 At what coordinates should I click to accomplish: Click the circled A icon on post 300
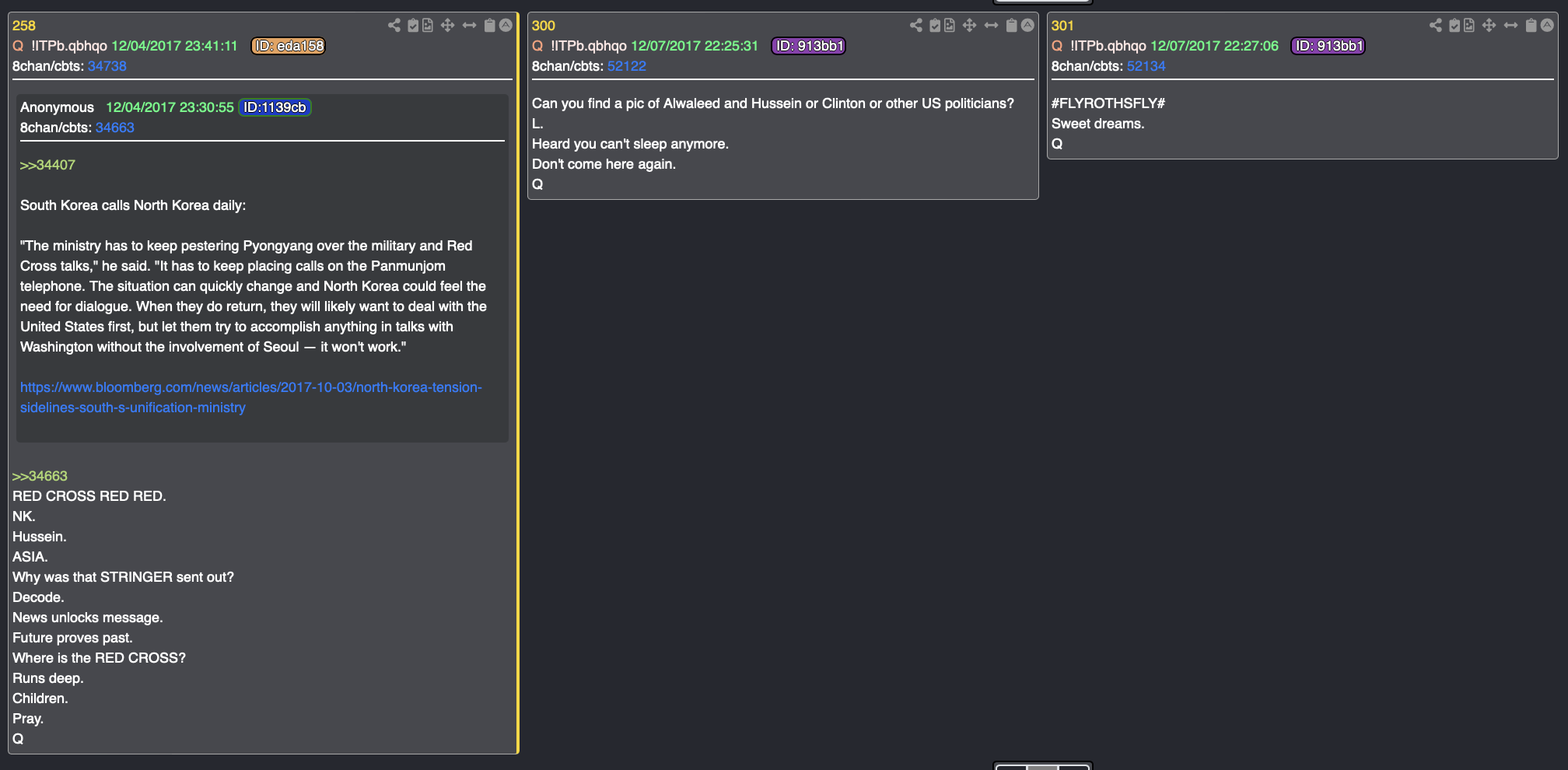[1027, 26]
